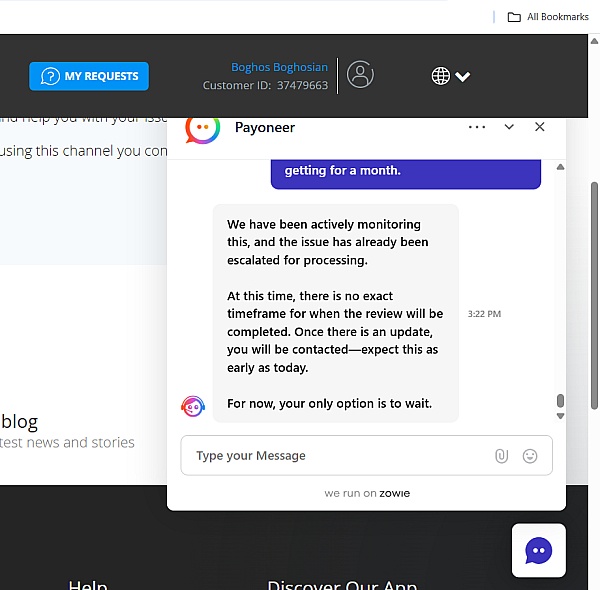Select the Discover Our App footer heading

tap(342, 585)
